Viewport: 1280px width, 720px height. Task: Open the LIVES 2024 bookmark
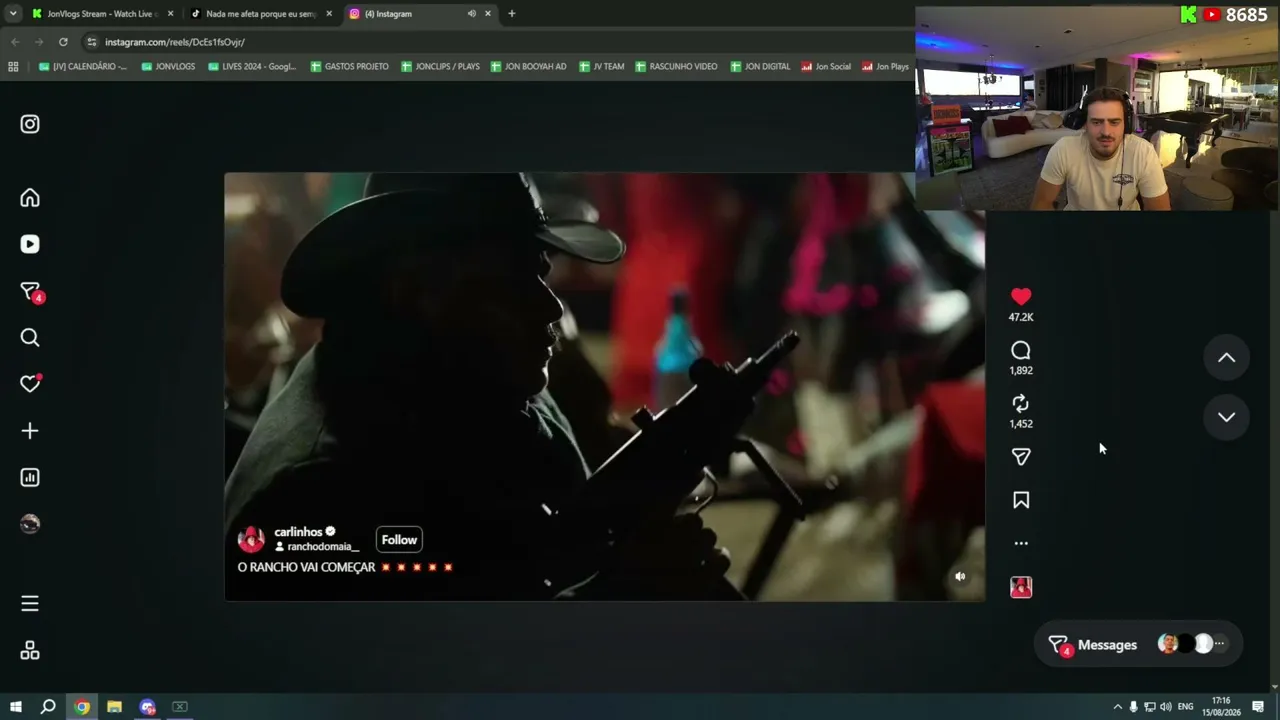(252, 67)
